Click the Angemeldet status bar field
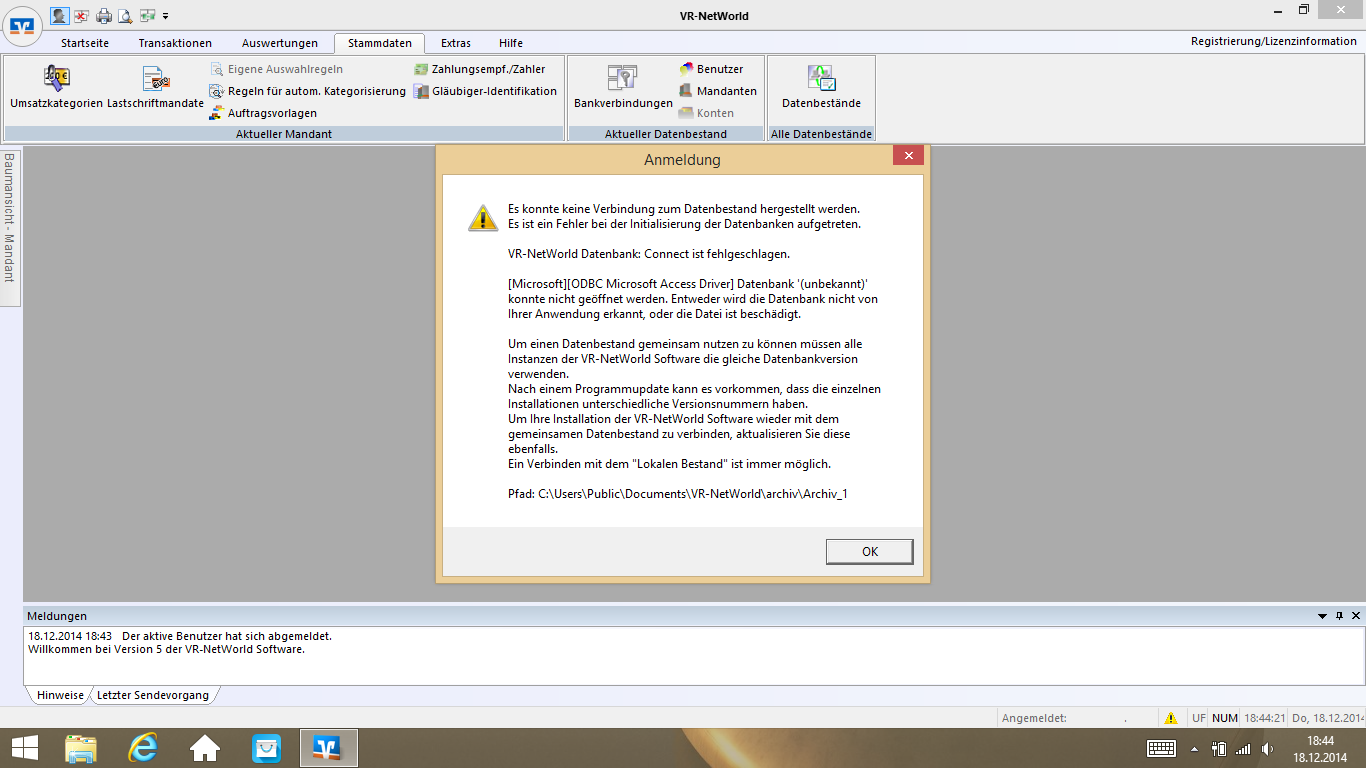1366x768 pixels. [1078, 718]
